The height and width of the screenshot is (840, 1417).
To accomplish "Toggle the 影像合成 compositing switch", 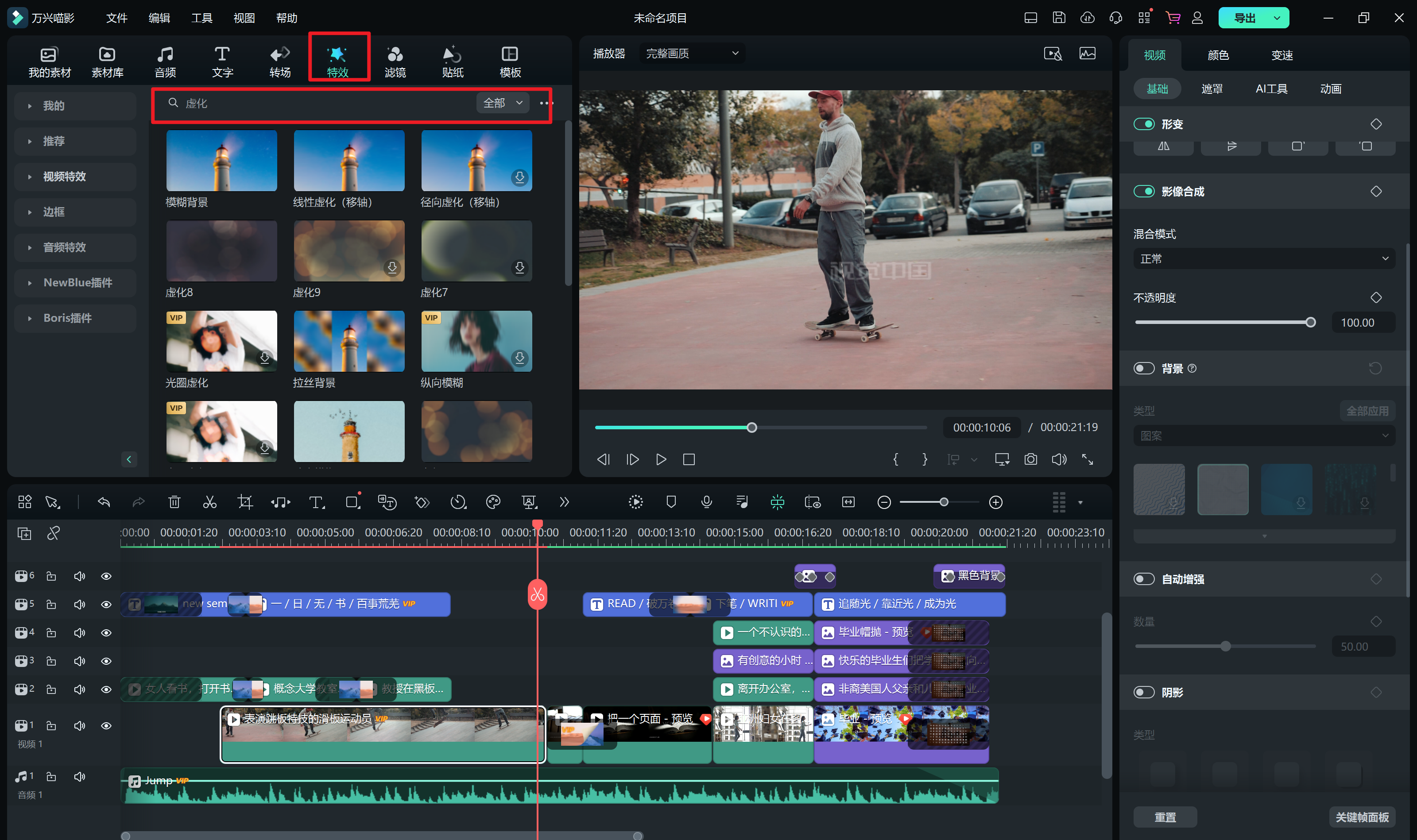I will [1143, 191].
